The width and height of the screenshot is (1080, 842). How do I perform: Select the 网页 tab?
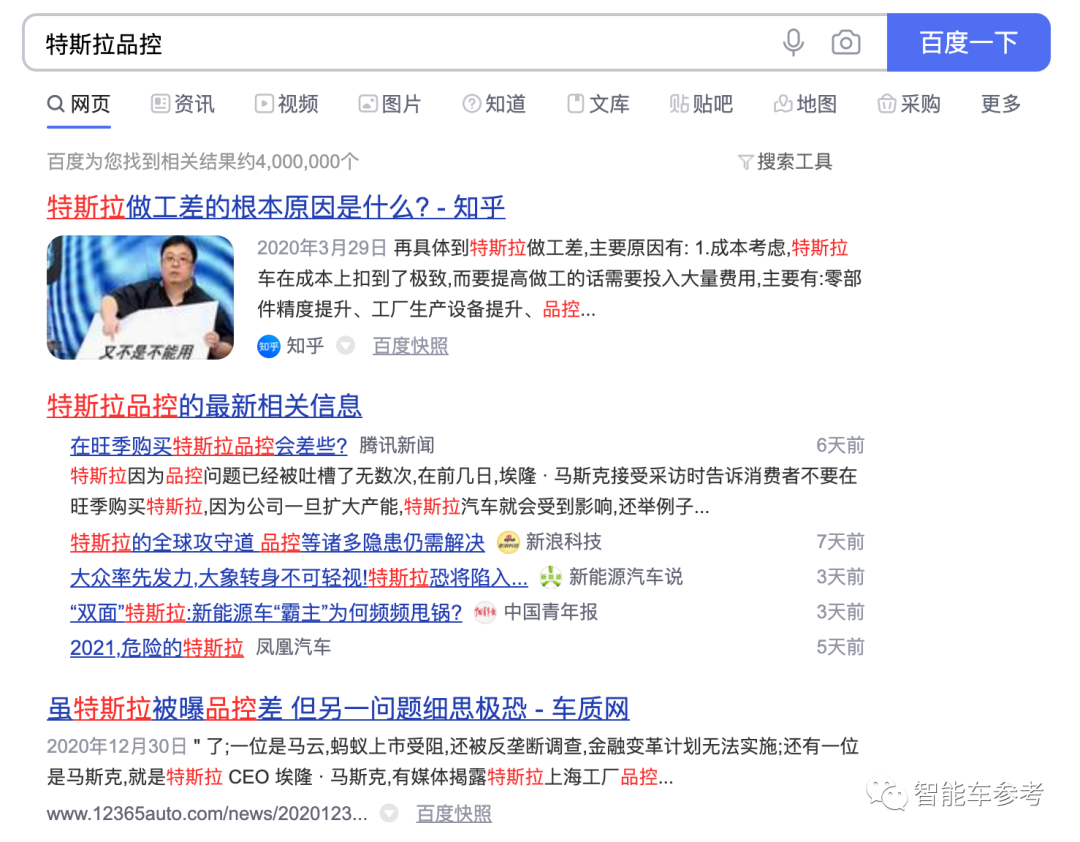click(79, 104)
